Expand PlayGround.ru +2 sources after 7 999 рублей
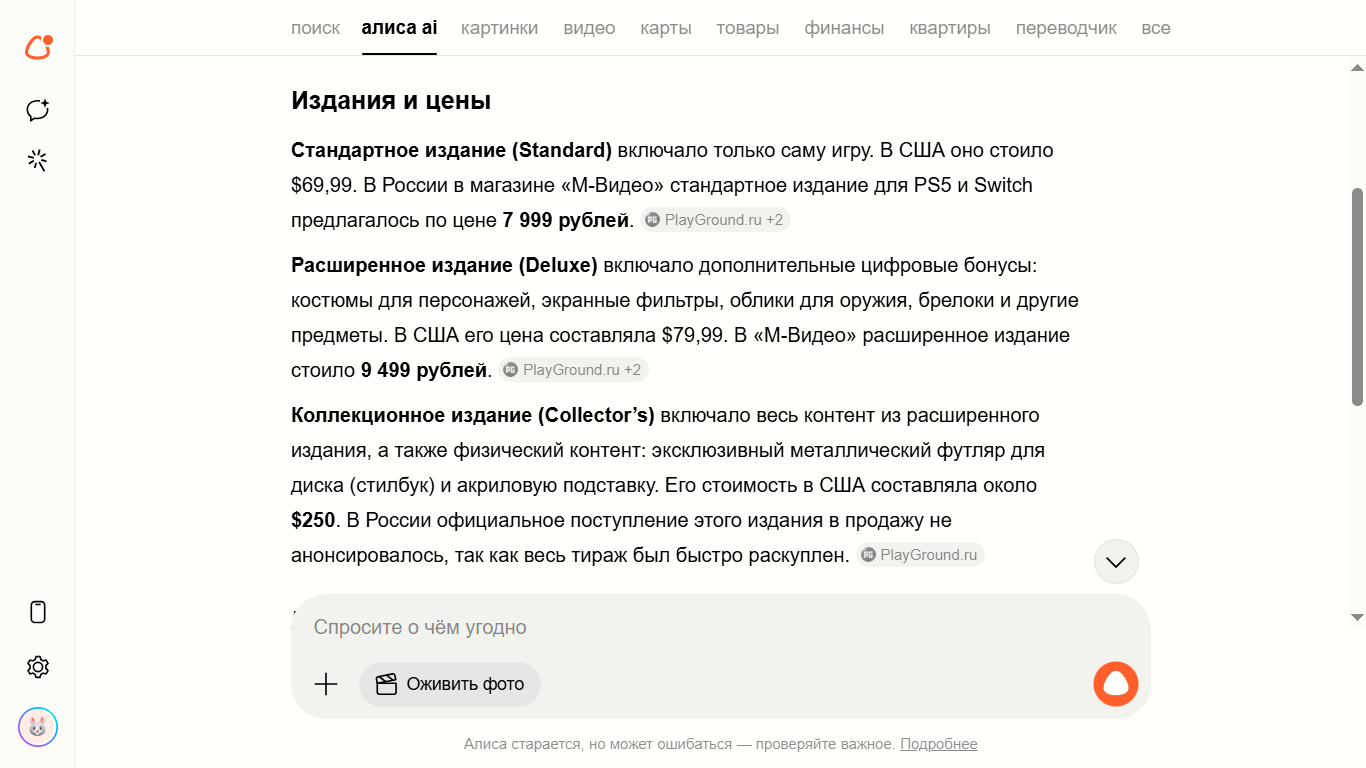 (715, 220)
